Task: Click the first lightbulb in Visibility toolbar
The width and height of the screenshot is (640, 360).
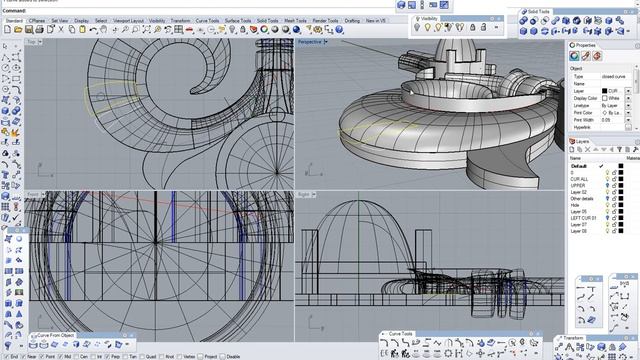Action: coord(417,27)
